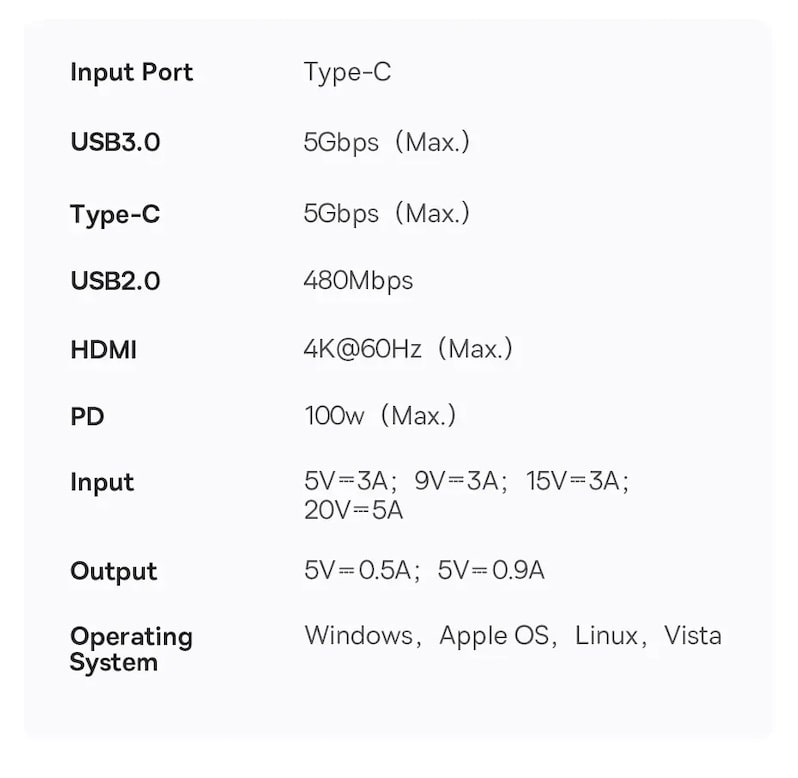Click the "USB2.0" spec label

tap(115, 281)
